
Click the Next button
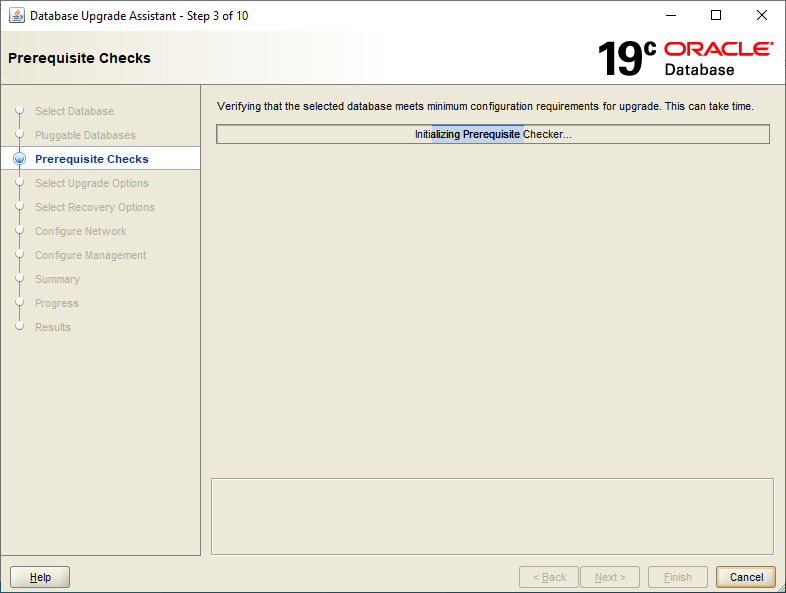(x=610, y=577)
